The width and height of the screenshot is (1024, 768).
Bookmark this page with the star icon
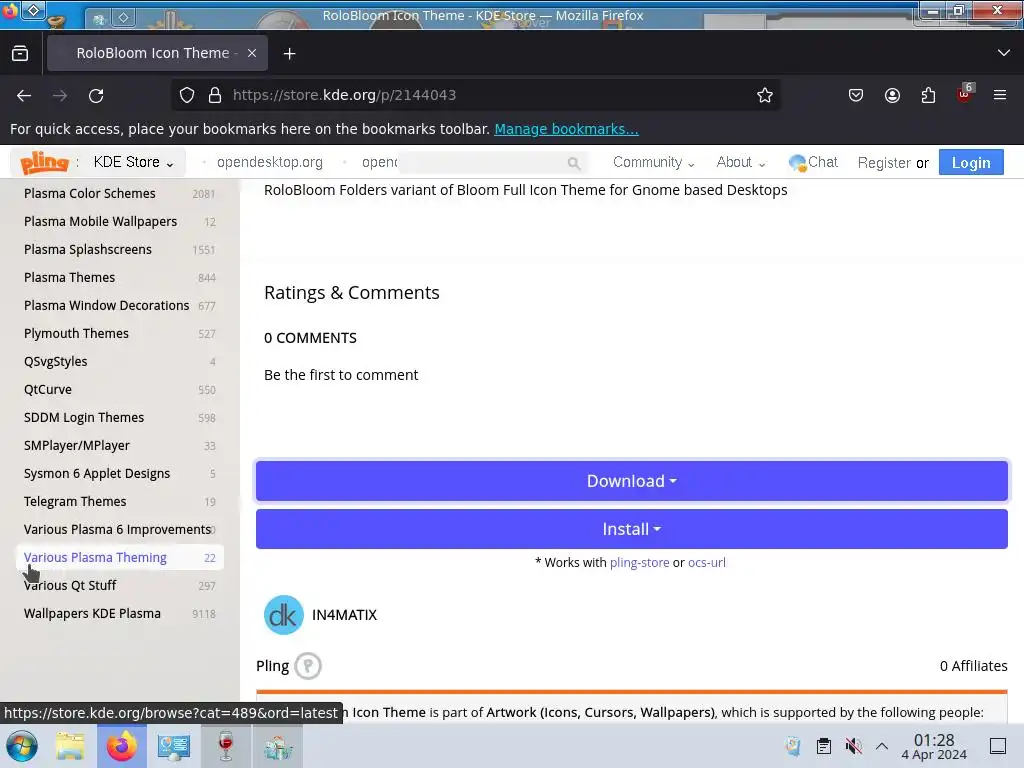point(765,95)
